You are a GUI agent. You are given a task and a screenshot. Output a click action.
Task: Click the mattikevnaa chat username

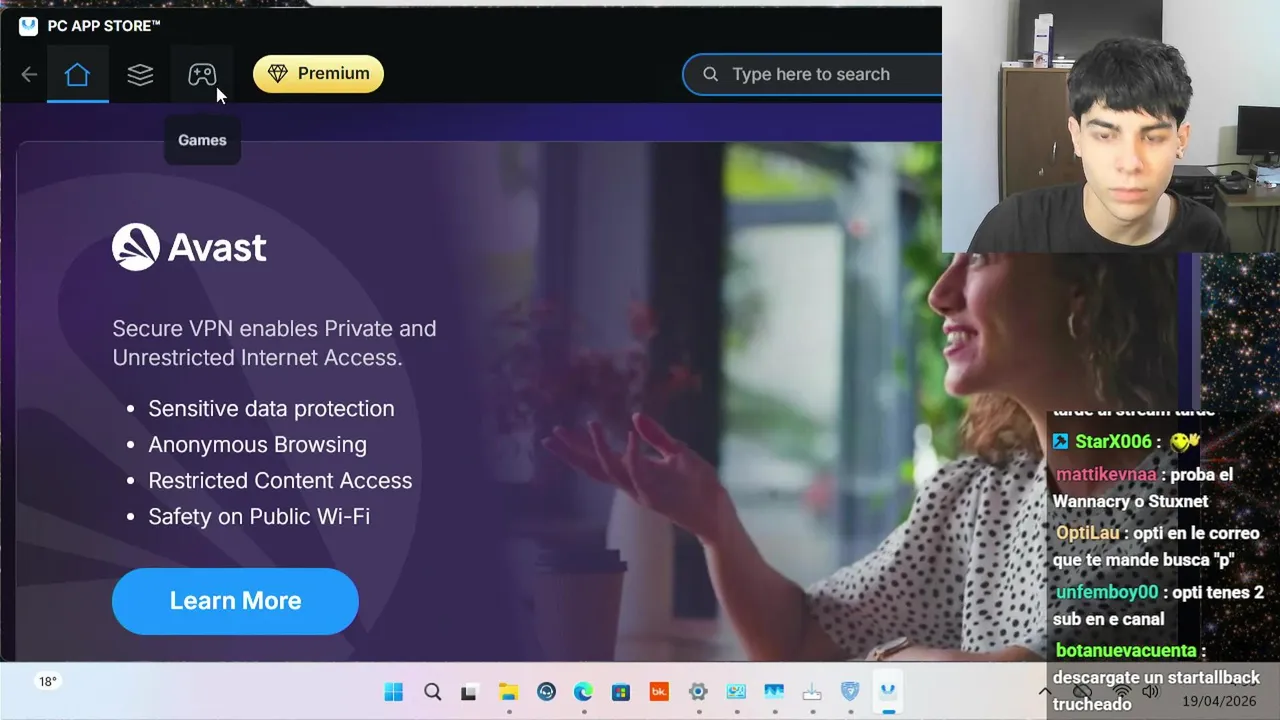[x=1106, y=475]
